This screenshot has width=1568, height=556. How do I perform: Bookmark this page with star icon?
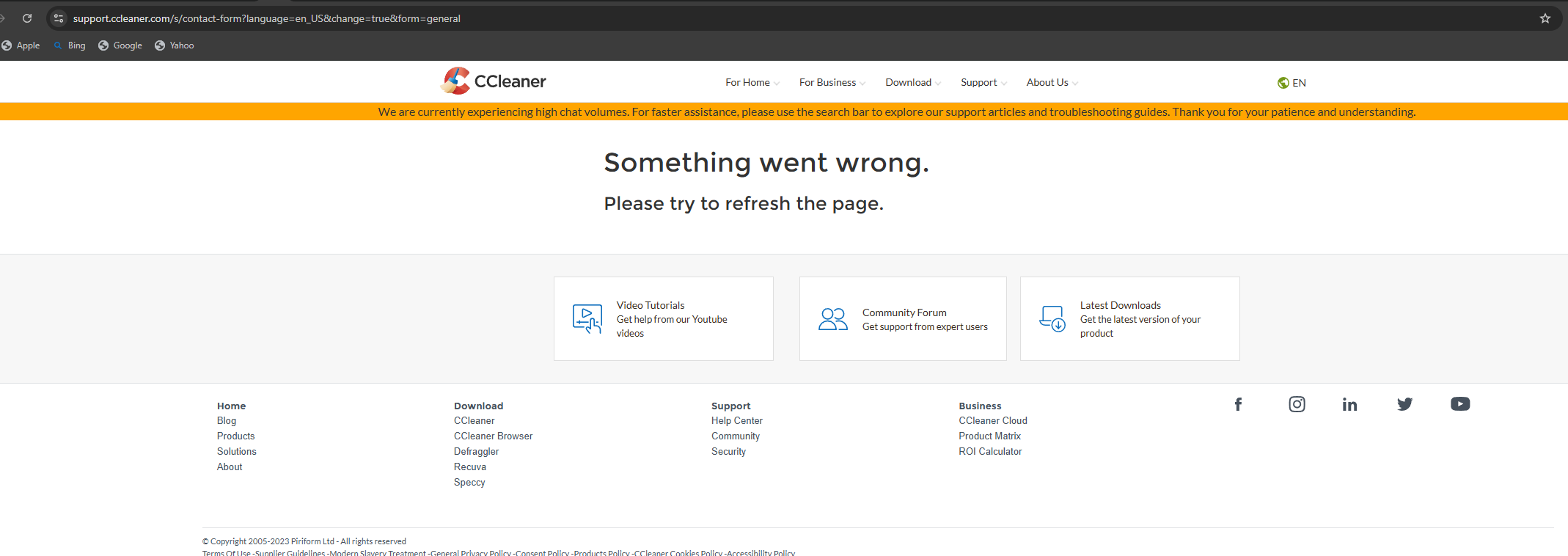click(x=1545, y=18)
